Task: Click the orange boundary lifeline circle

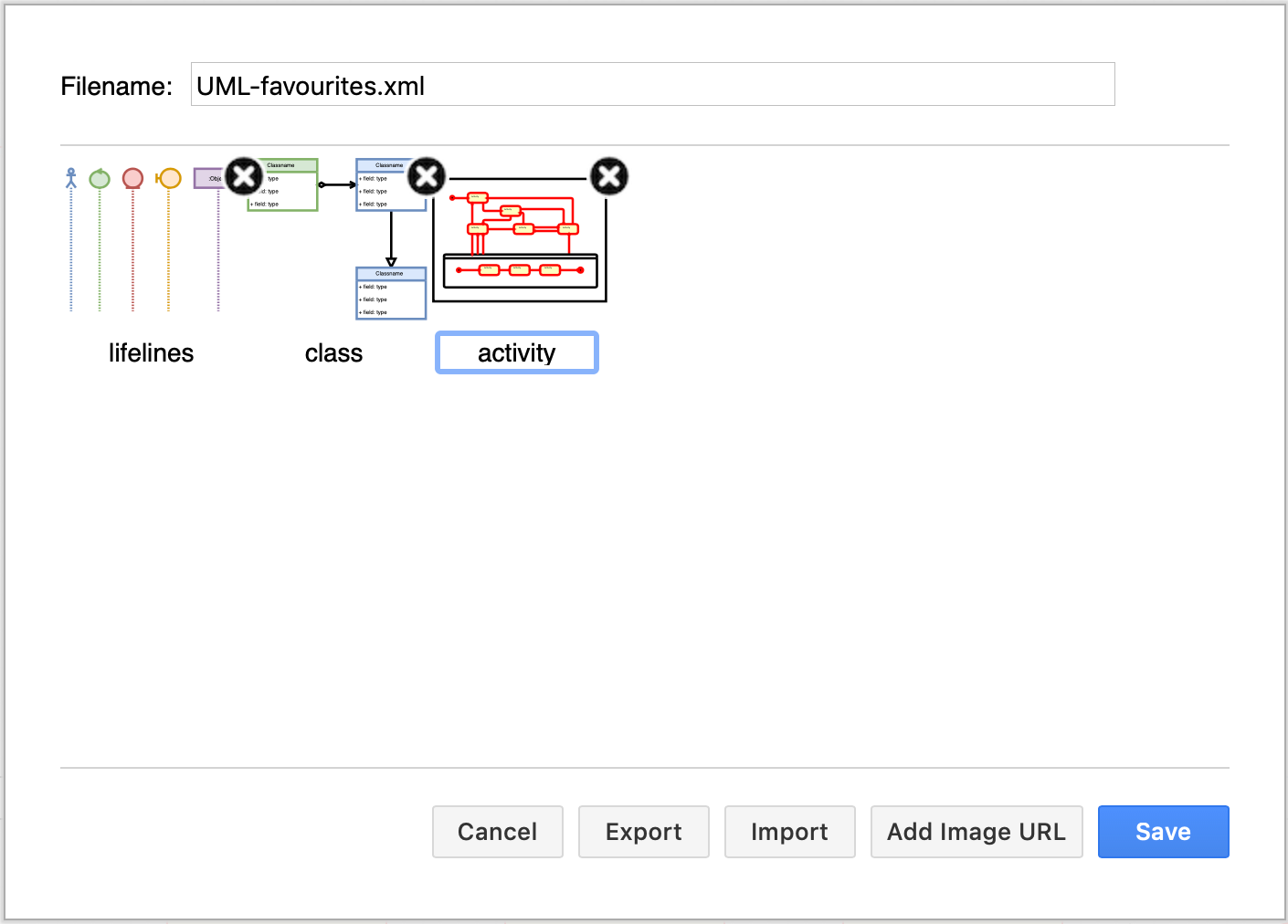Action: [x=169, y=178]
